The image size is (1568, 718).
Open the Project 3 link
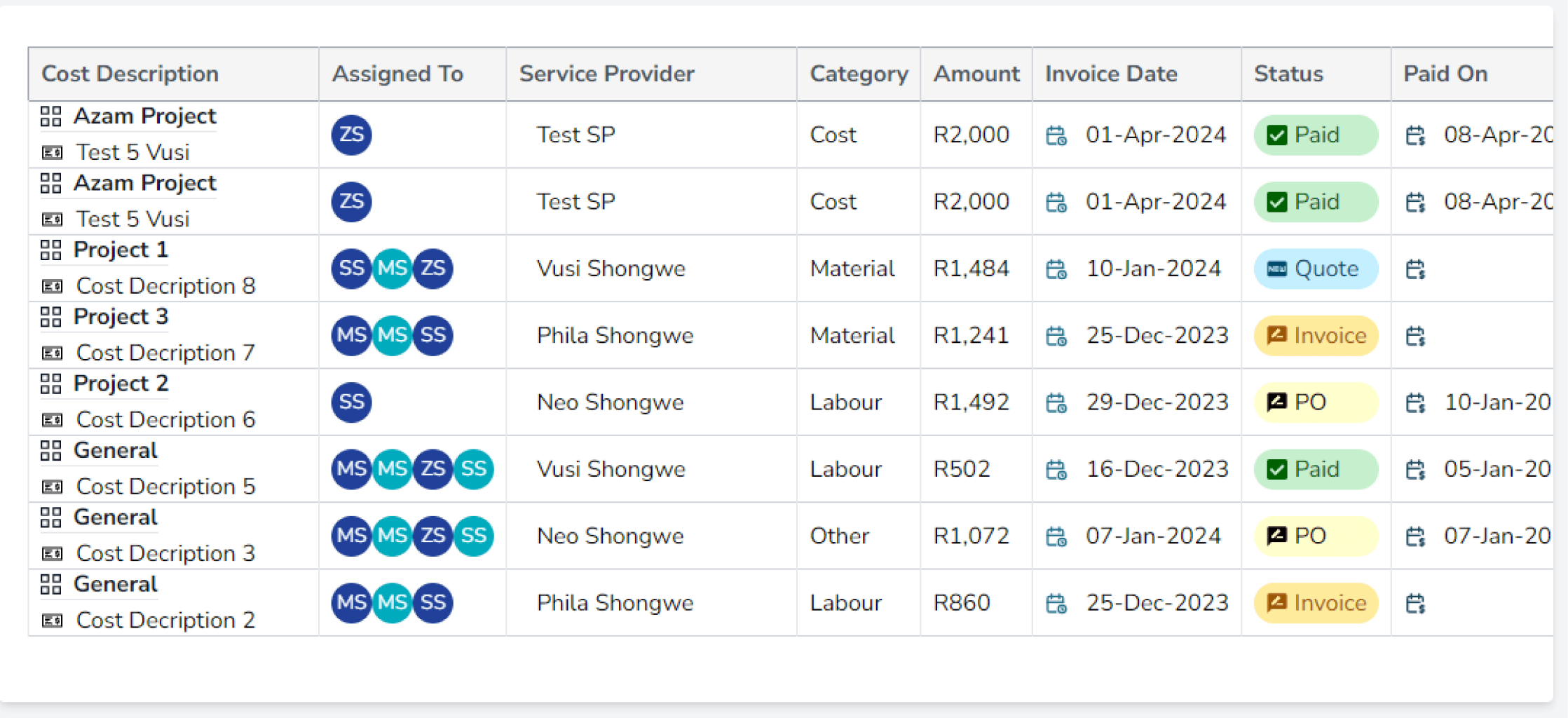121,317
